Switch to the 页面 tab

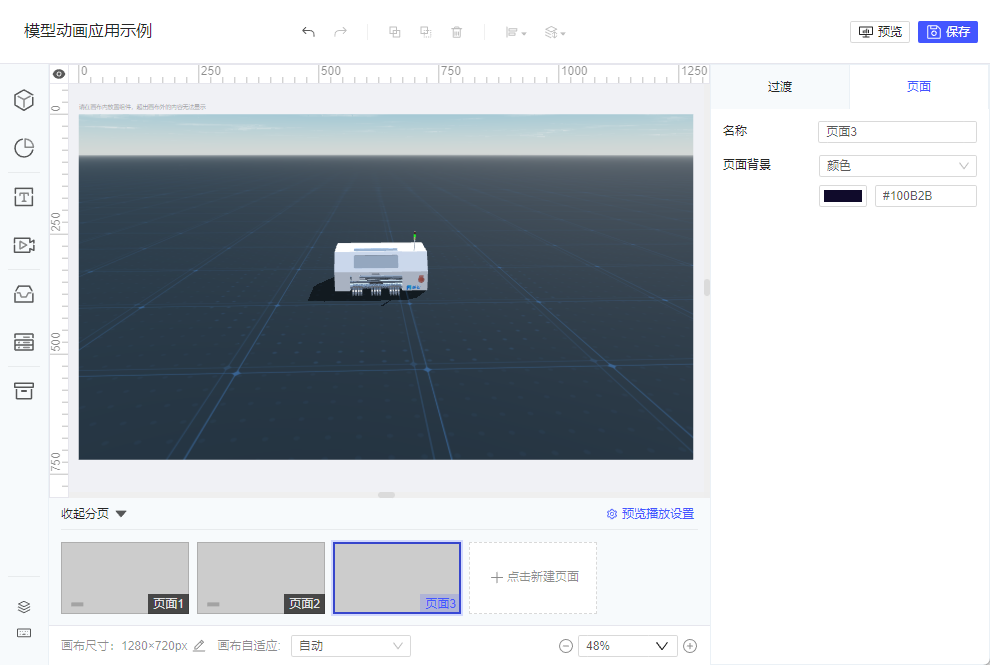coord(919,87)
